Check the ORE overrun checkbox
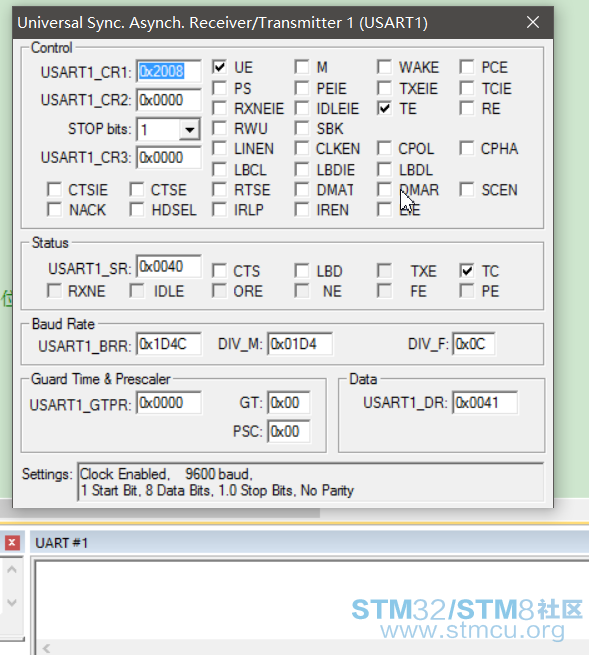Screen dimensions: 589x655 click(219, 291)
